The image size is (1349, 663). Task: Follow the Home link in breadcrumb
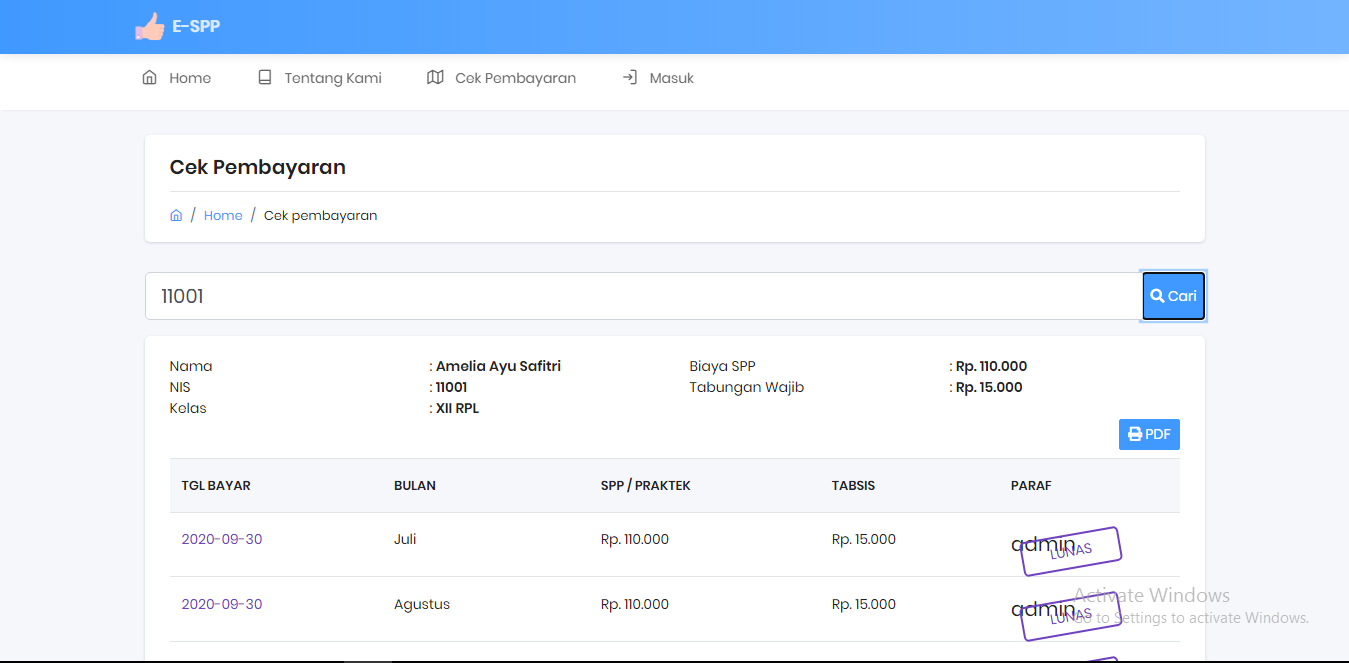point(223,215)
